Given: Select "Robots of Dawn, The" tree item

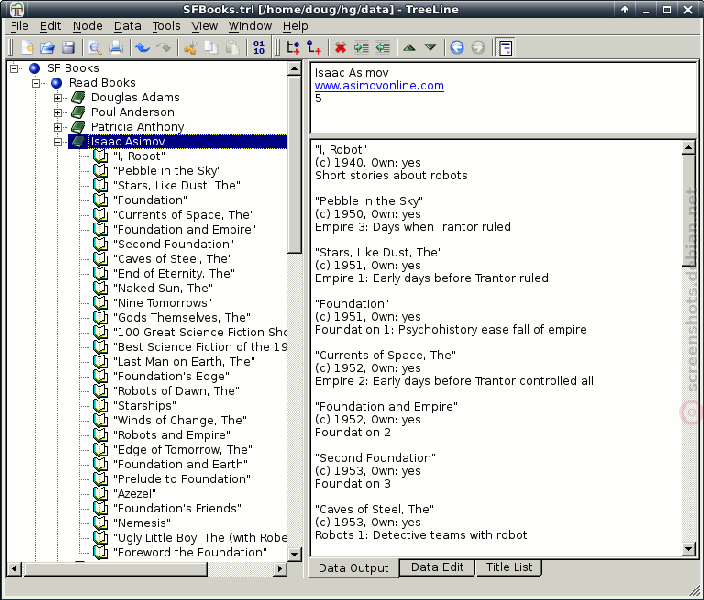Looking at the screenshot, I should tap(176, 391).
